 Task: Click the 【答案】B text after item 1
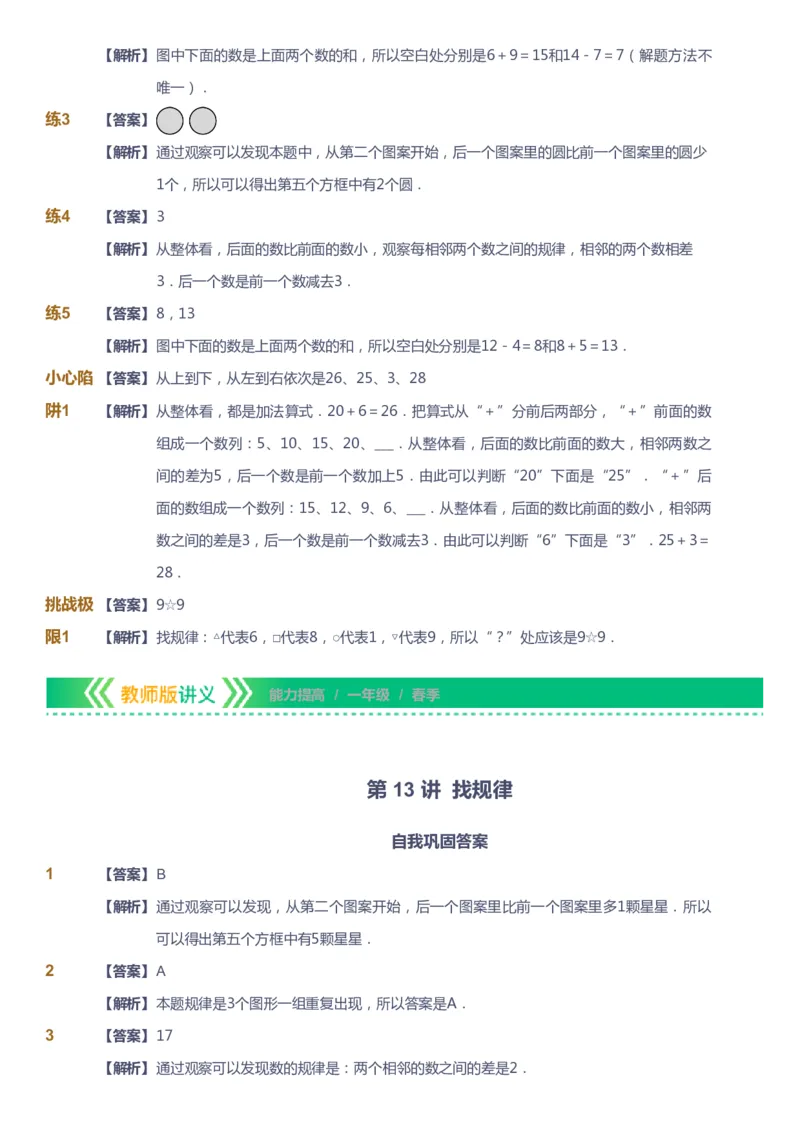135,872
